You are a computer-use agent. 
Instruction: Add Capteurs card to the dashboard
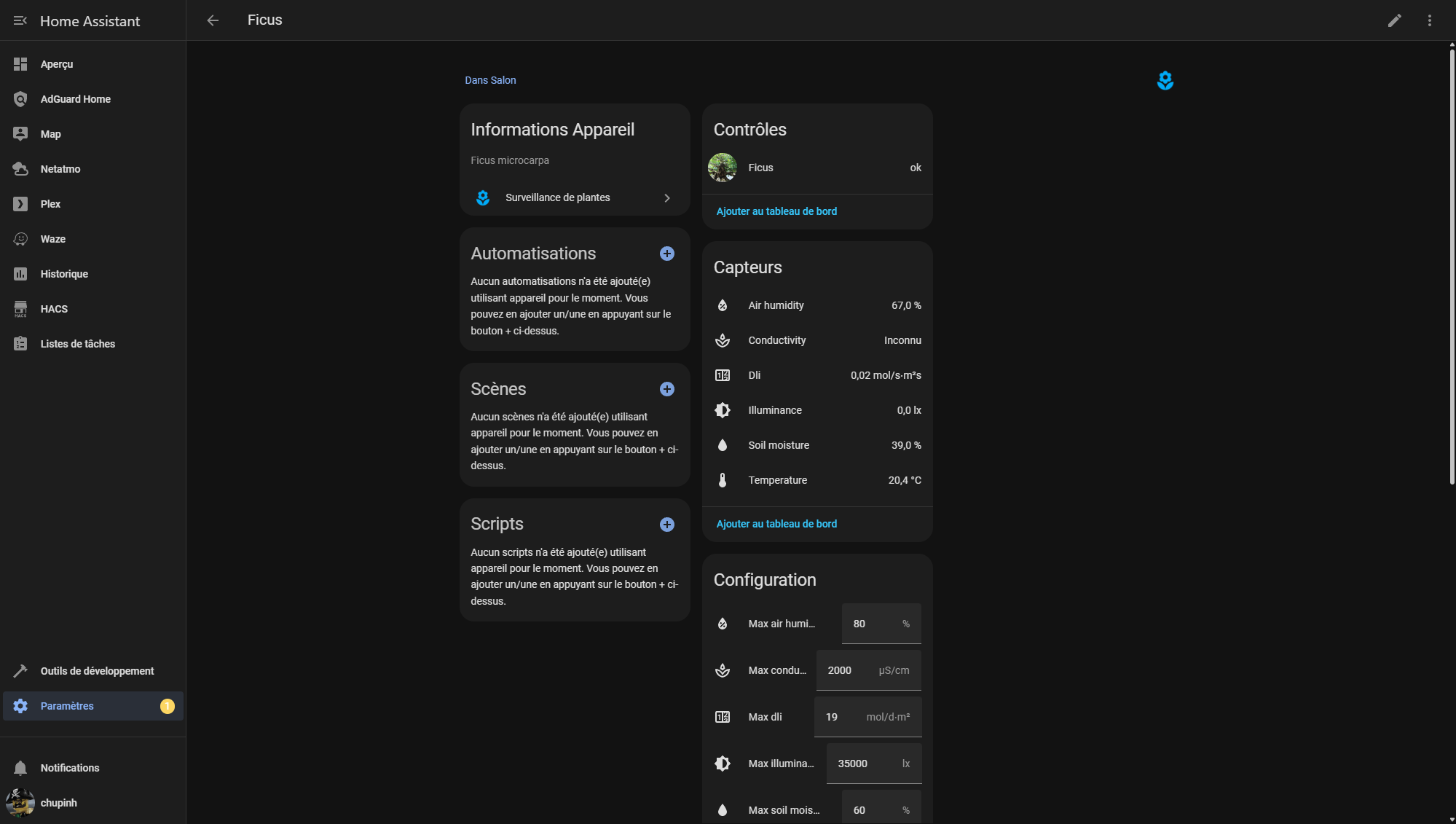tap(776, 524)
